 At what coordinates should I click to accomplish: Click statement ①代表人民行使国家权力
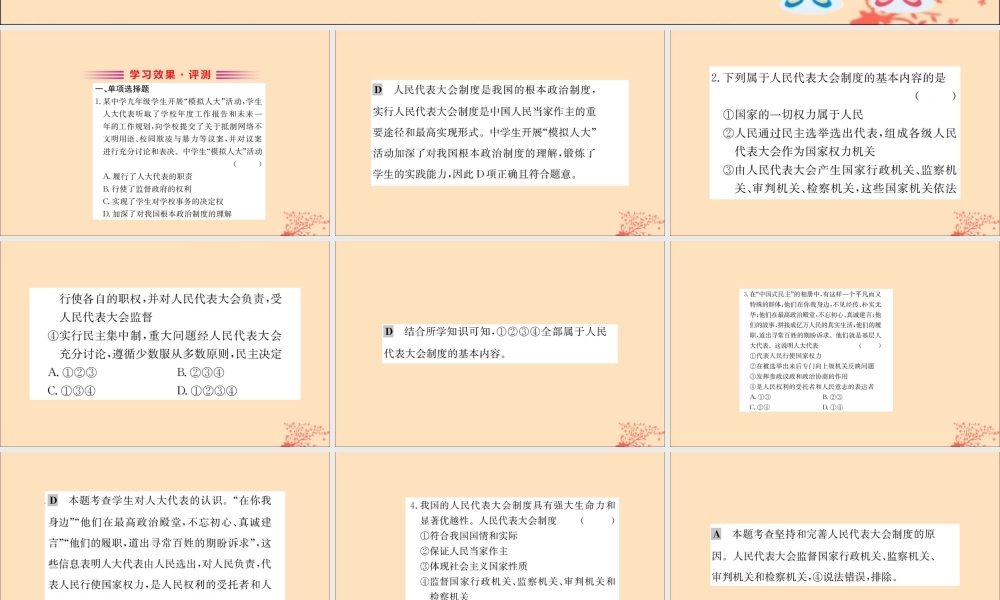click(786, 356)
